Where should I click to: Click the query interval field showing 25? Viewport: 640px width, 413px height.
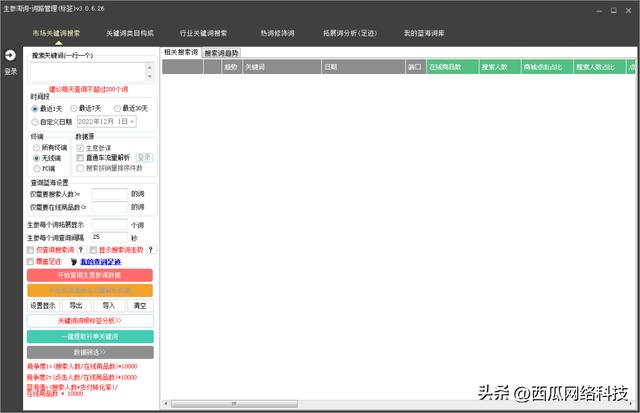[x=110, y=237]
